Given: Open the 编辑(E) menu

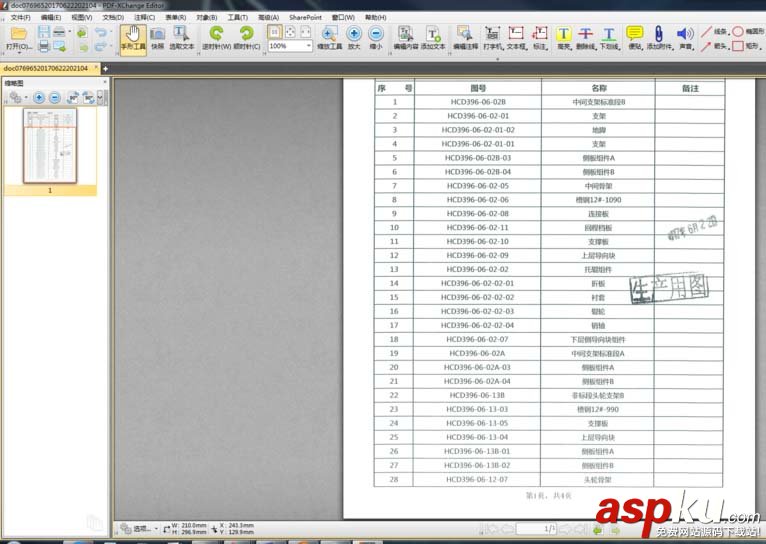Looking at the screenshot, I should 51,17.
